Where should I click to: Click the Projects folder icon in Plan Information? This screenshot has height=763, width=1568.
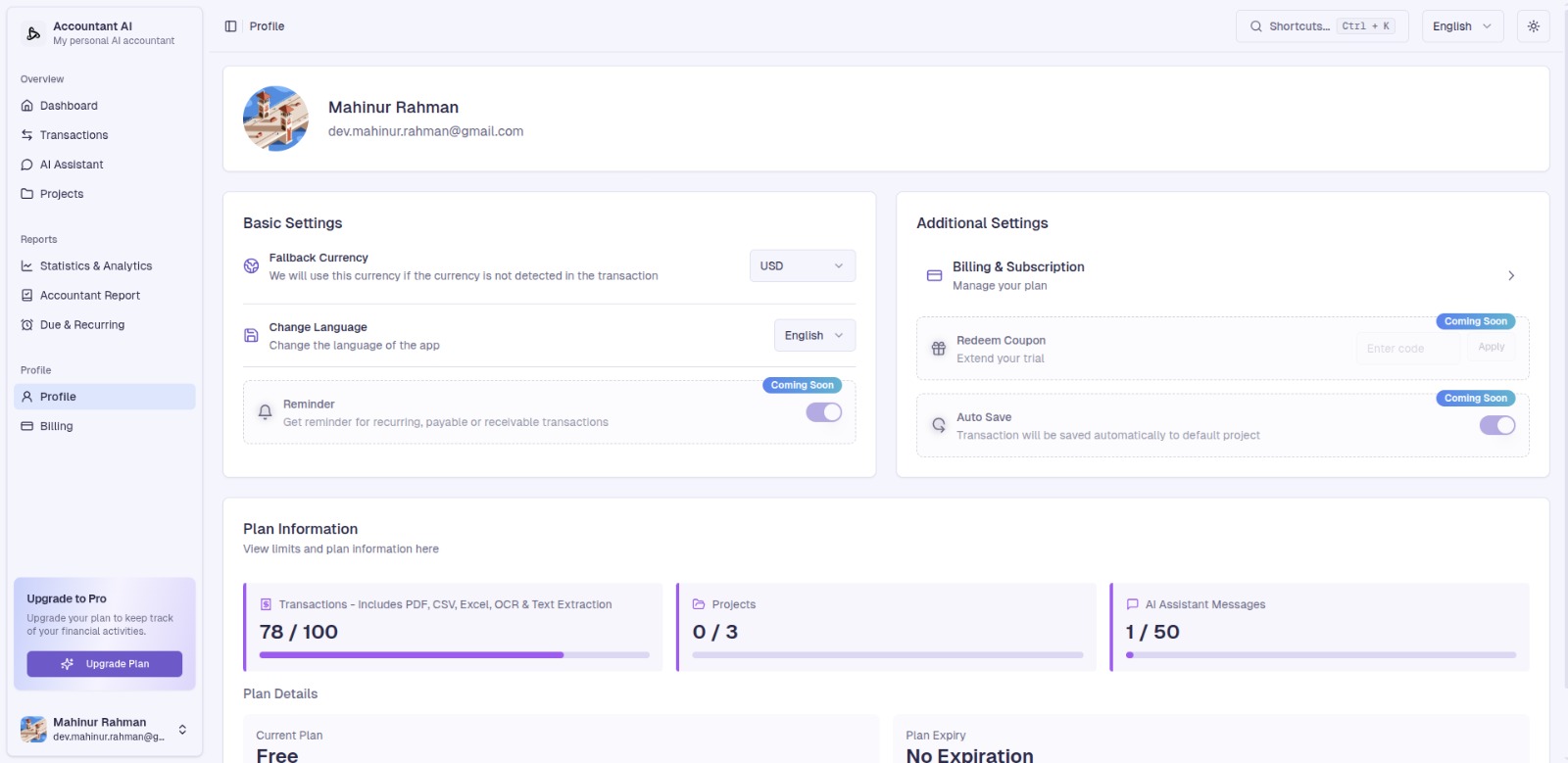pos(699,604)
